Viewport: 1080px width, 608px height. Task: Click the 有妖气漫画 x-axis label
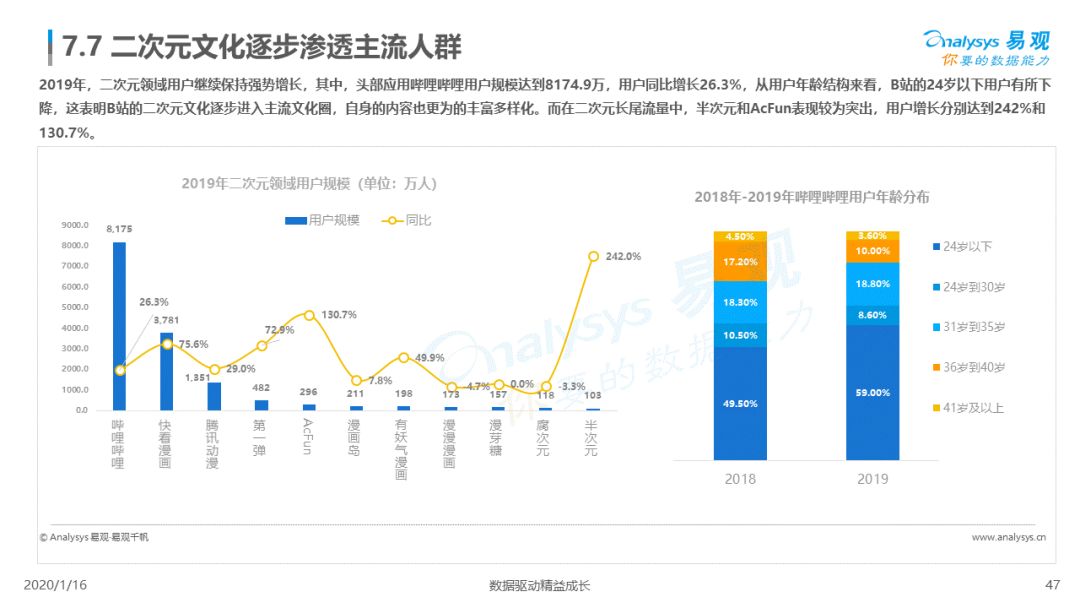pos(402,450)
